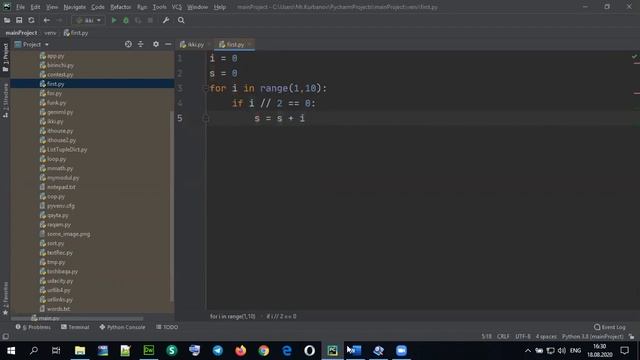
Task: Open the run configuration dropdown
Action: tap(89, 20)
